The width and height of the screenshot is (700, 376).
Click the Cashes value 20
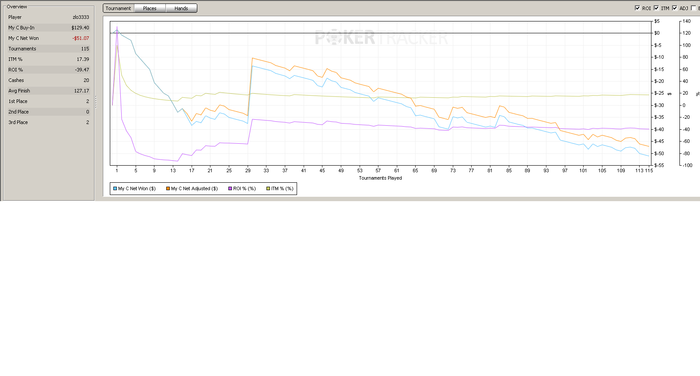tap(86, 80)
